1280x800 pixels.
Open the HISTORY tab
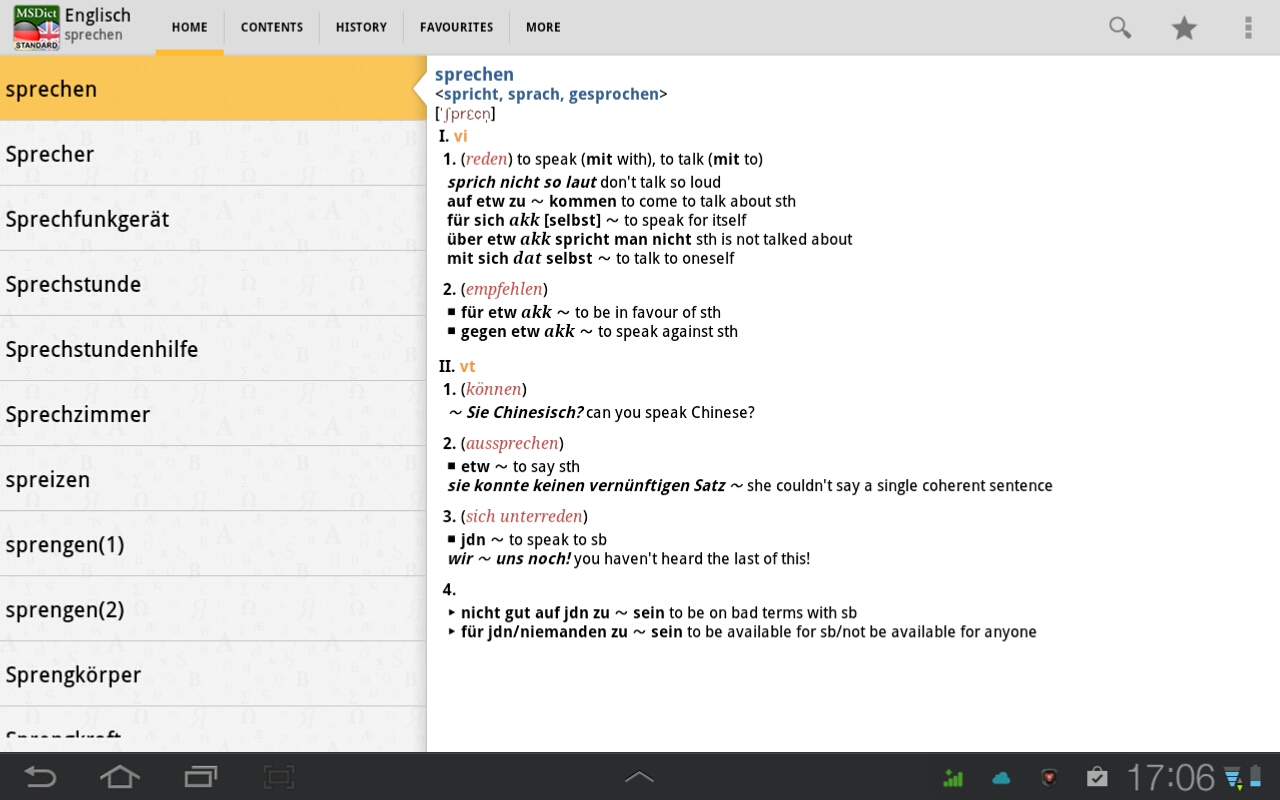point(361,28)
